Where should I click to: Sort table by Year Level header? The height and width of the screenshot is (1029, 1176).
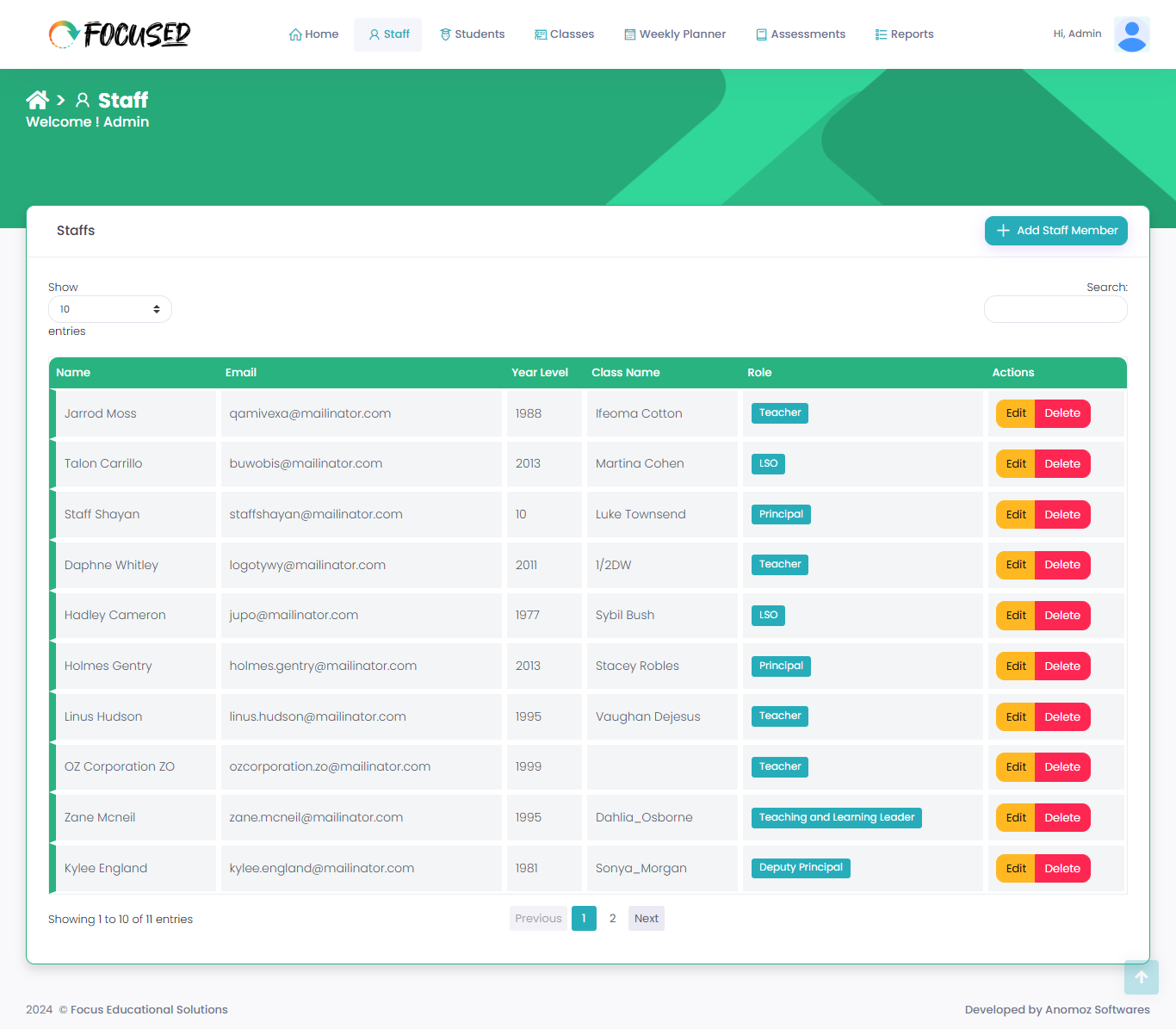click(x=539, y=373)
